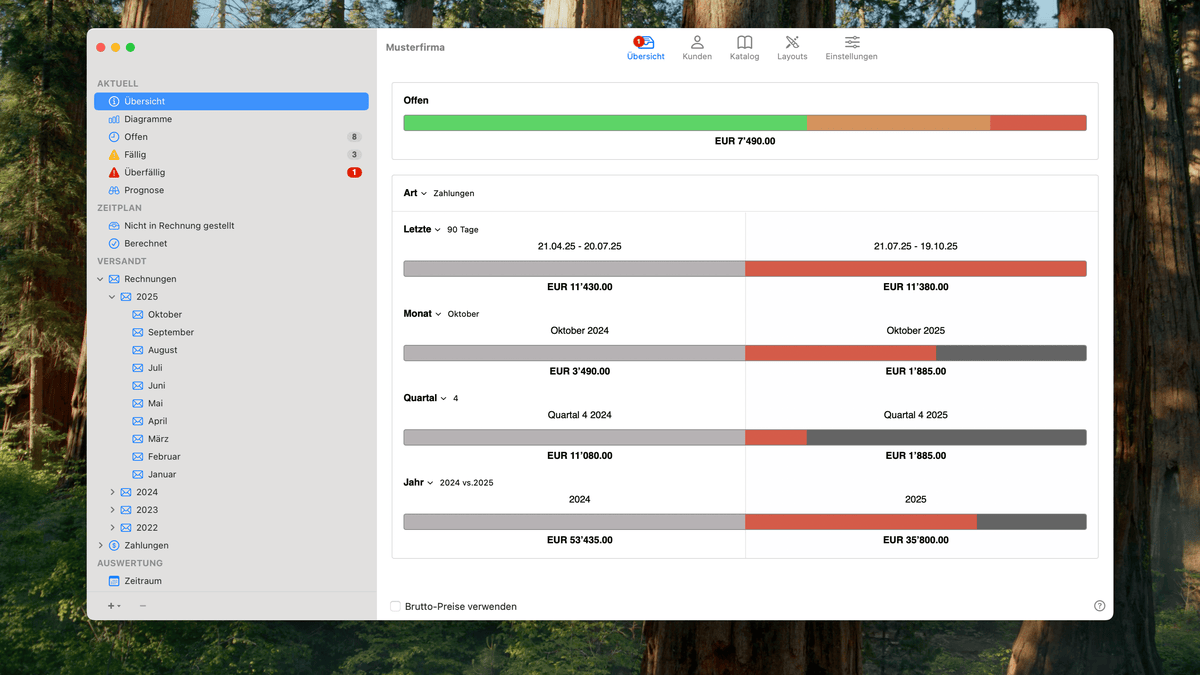Expand the Zahlungen sidebar group
Image resolution: width=1200 pixels, height=675 pixels.
[101, 545]
